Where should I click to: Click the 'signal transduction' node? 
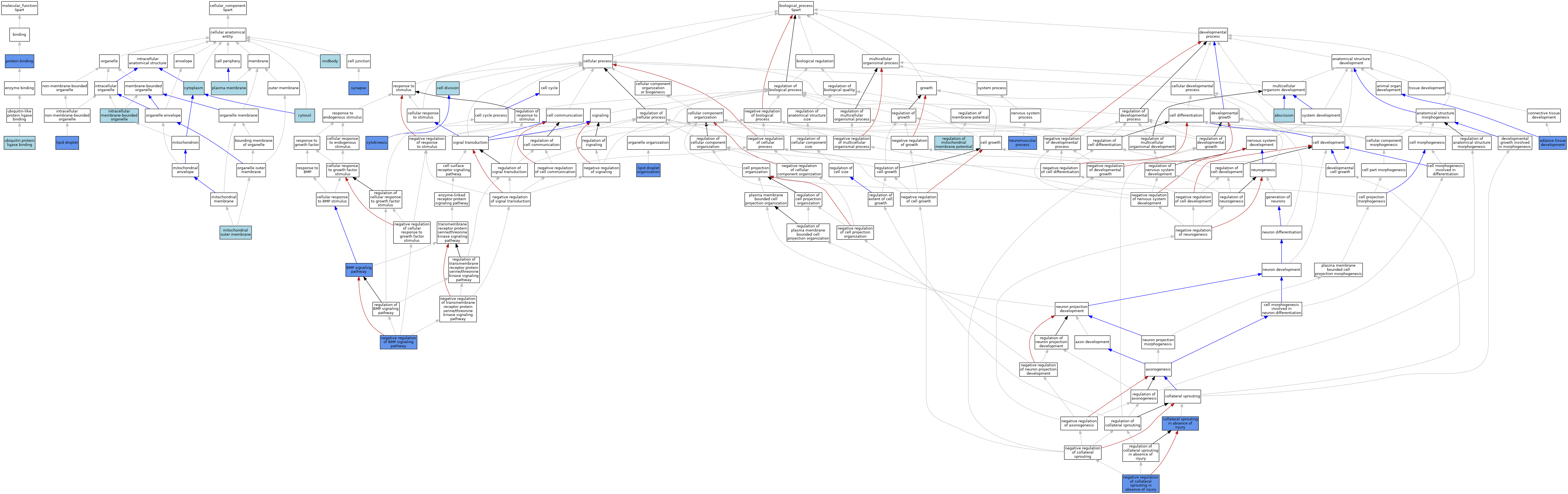(470, 143)
